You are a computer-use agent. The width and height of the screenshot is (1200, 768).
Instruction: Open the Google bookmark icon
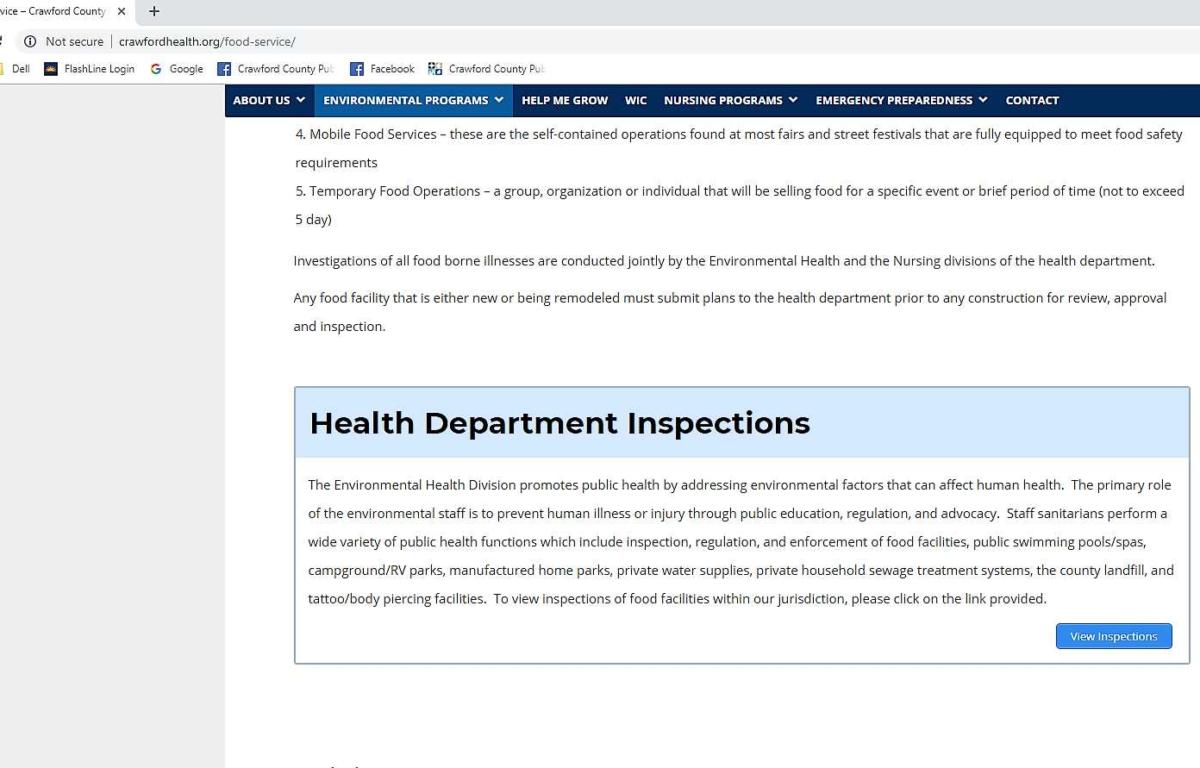point(156,69)
